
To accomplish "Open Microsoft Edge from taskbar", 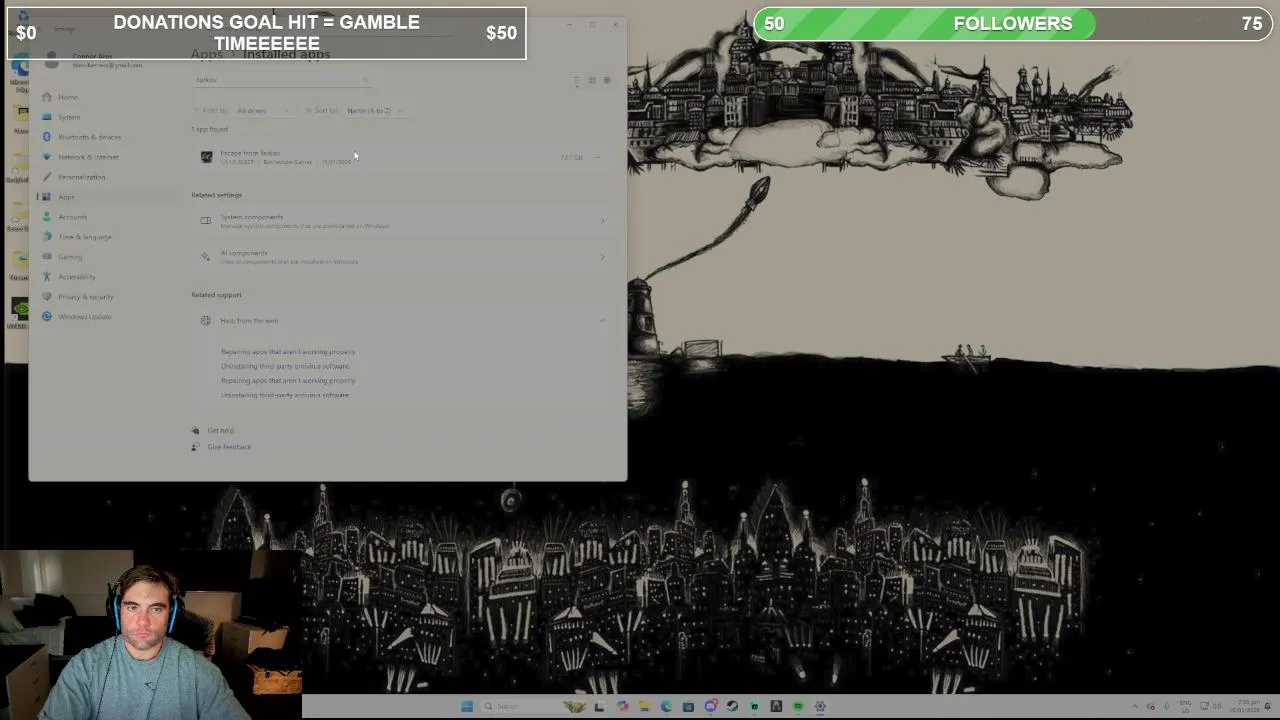I will click(666, 707).
